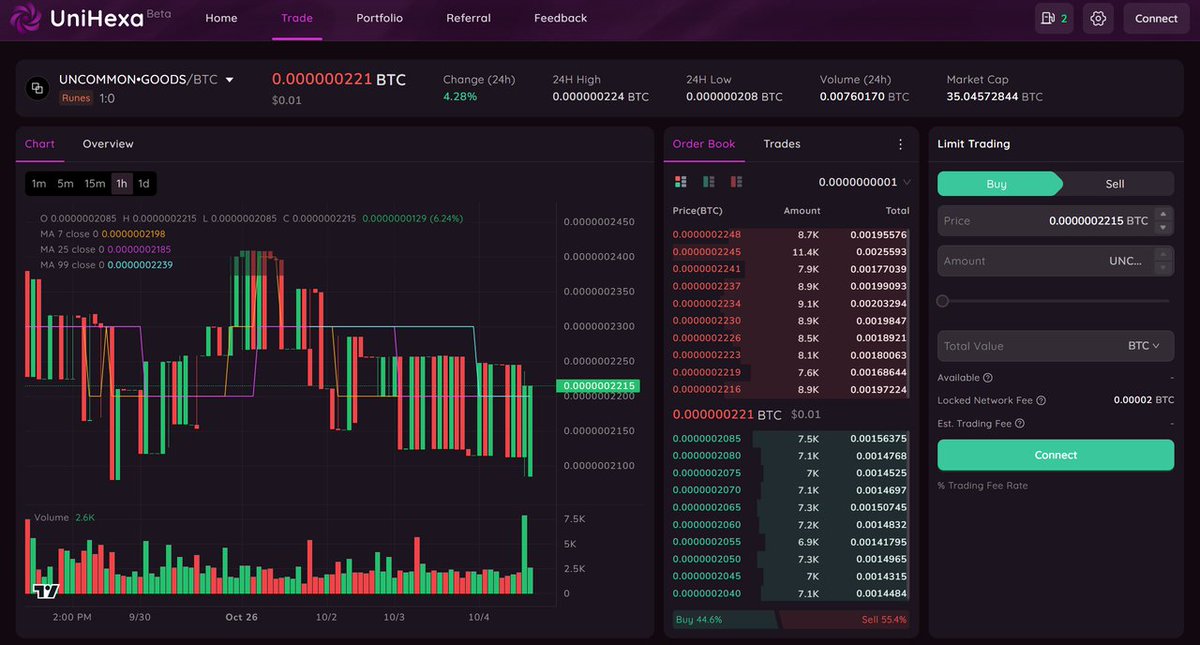
Task: Select the Buy side toggle
Action: coord(998,184)
